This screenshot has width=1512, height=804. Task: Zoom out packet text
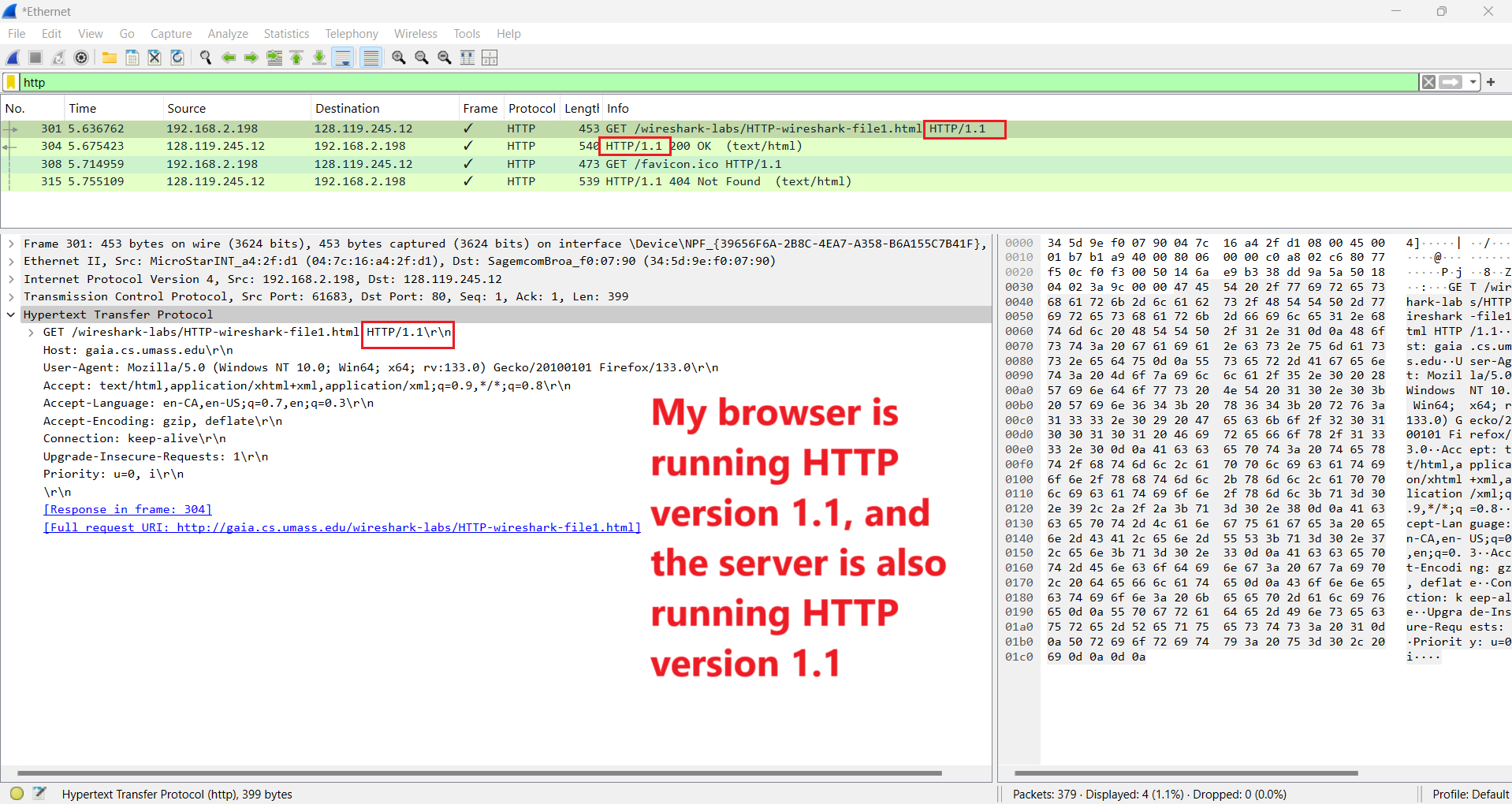click(422, 58)
